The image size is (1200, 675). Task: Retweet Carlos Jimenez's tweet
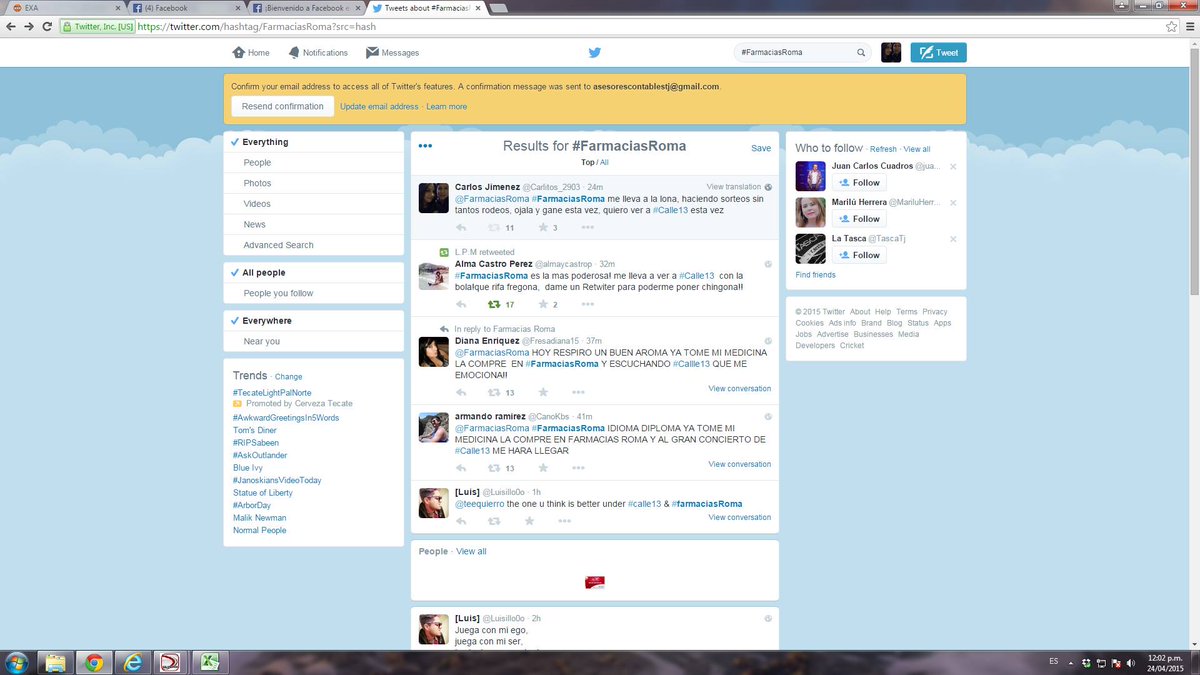(492, 228)
